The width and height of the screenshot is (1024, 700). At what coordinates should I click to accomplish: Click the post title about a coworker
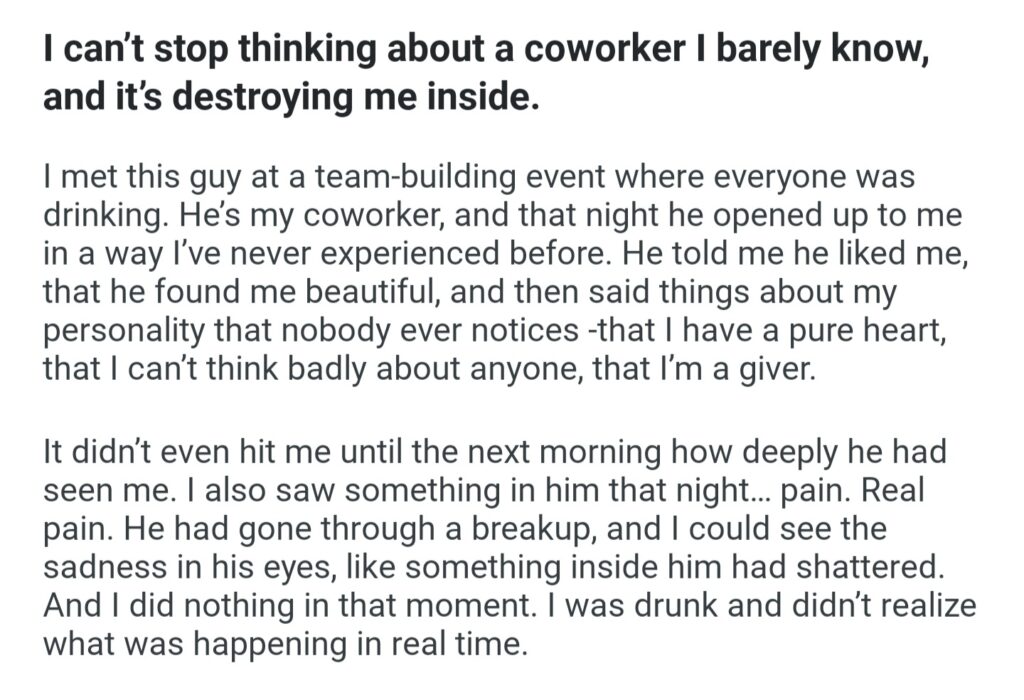click(480, 74)
